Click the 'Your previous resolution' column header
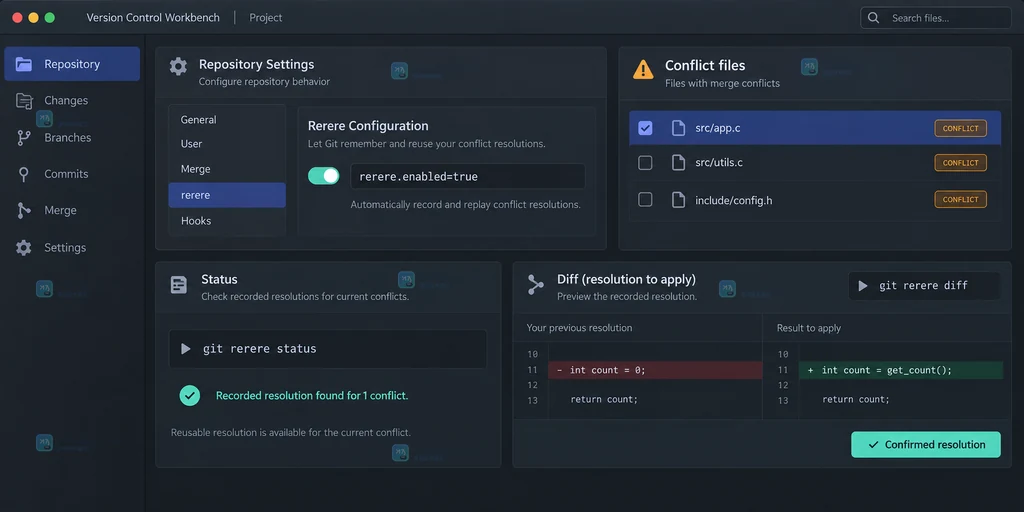1024x512 pixels. [x=579, y=328]
